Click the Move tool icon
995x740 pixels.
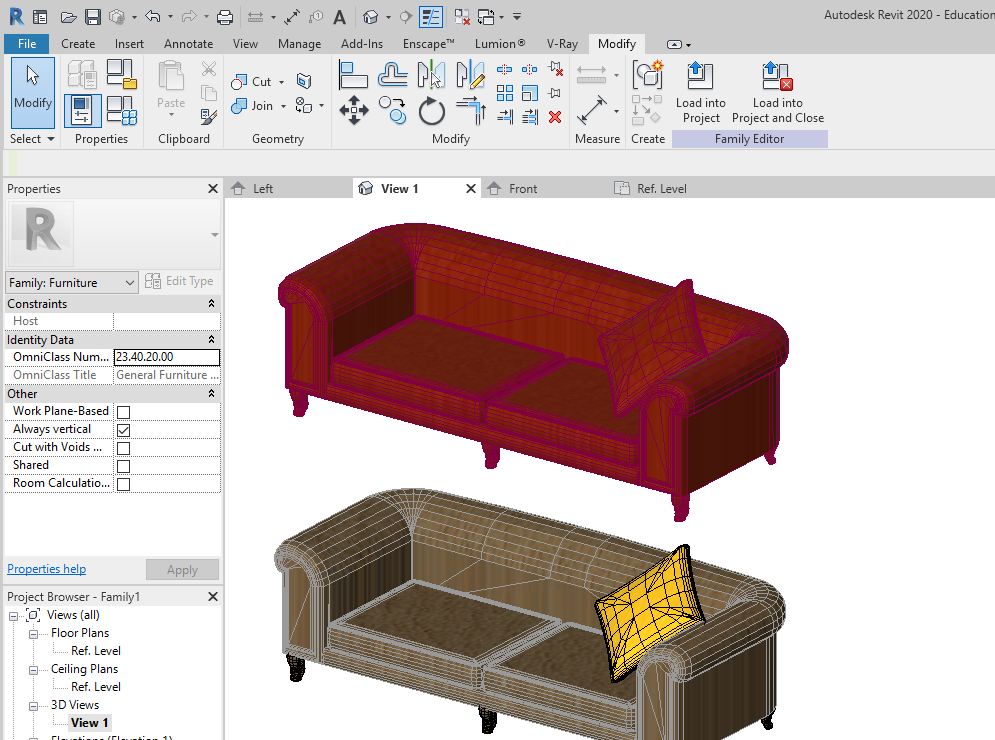click(354, 111)
